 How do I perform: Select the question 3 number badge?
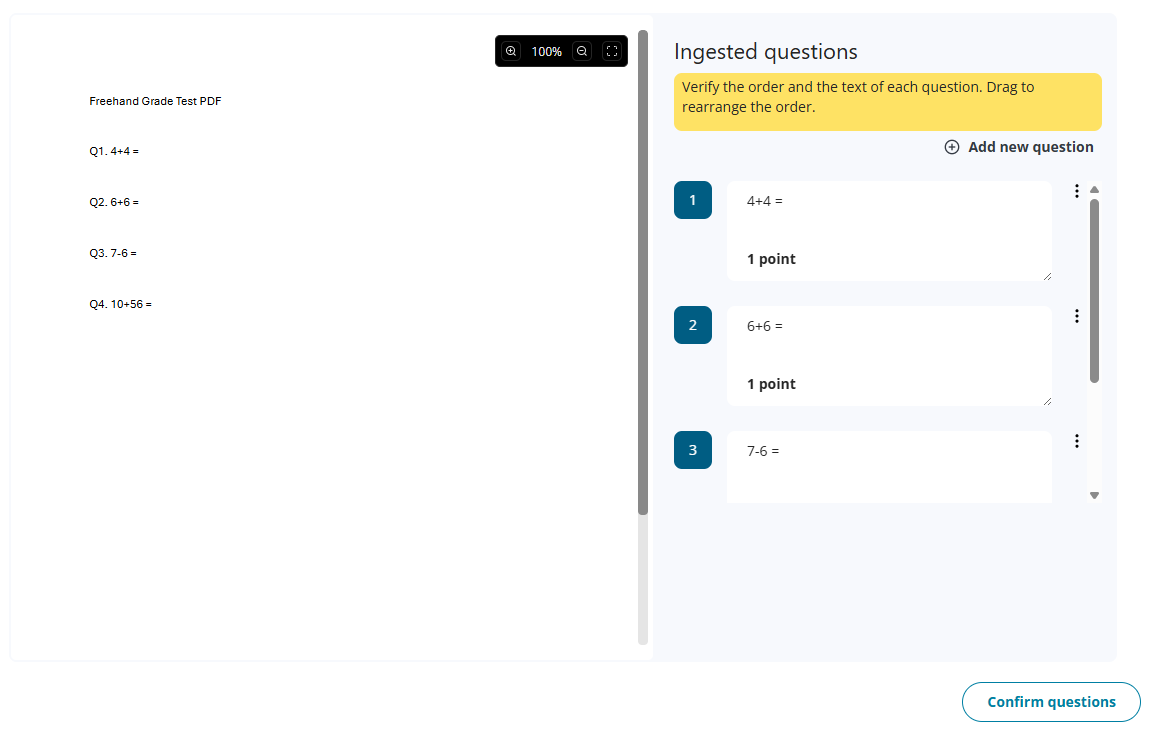click(693, 450)
